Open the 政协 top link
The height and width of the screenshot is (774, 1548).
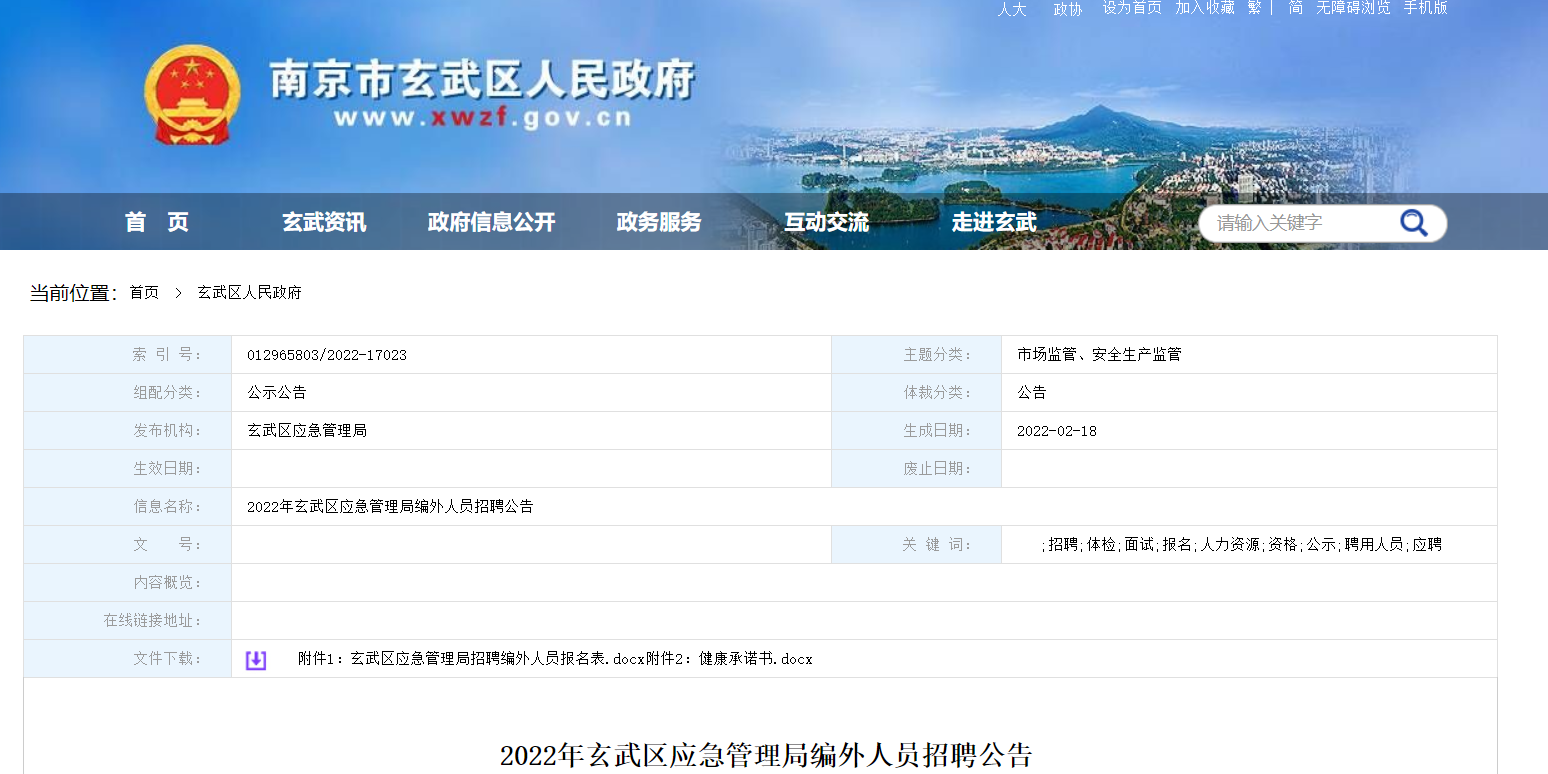pos(1067,9)
